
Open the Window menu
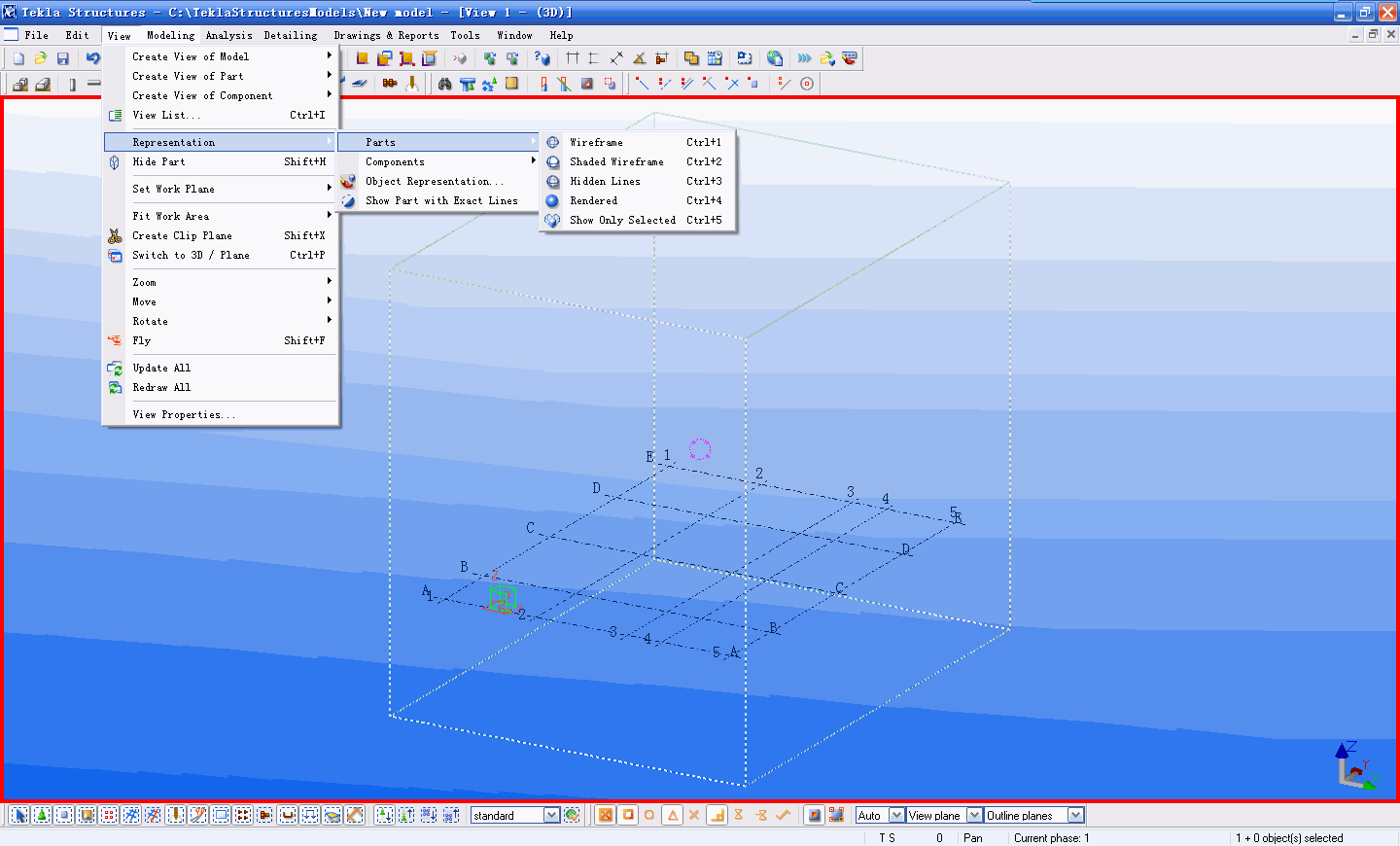pyautogui.click(x=515, y=35)
